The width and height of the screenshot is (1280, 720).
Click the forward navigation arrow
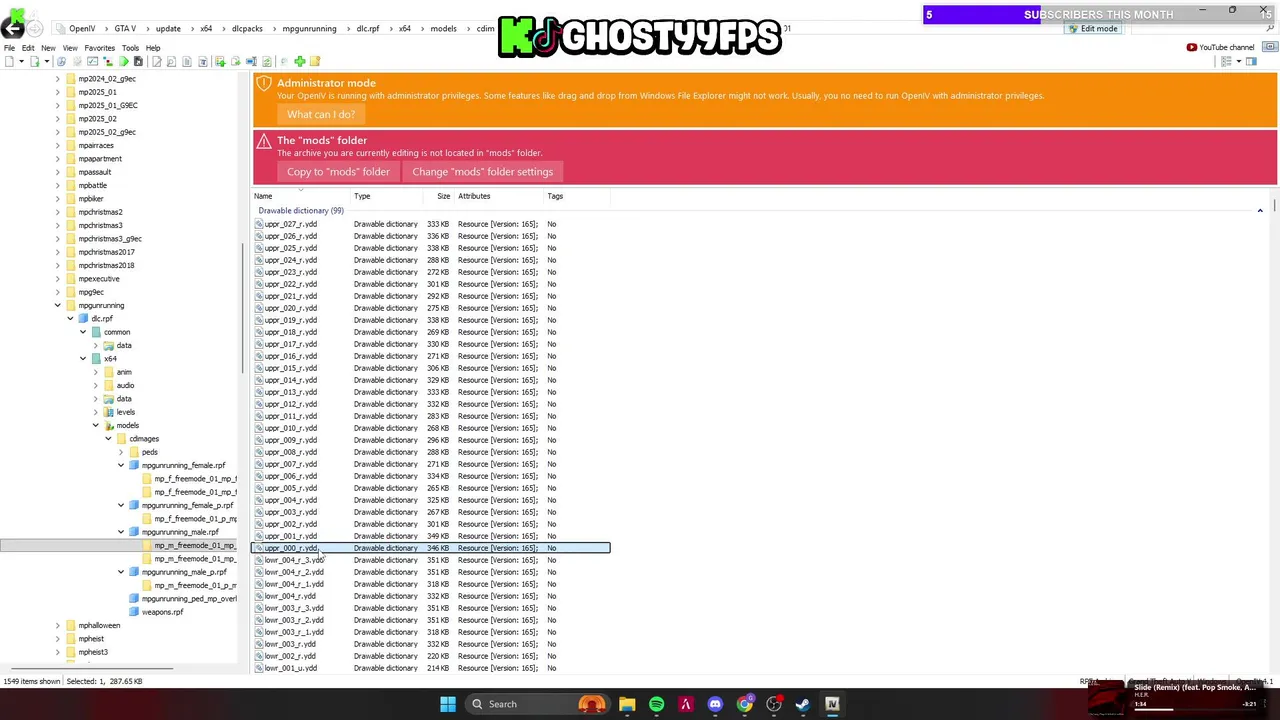point(36,29)
